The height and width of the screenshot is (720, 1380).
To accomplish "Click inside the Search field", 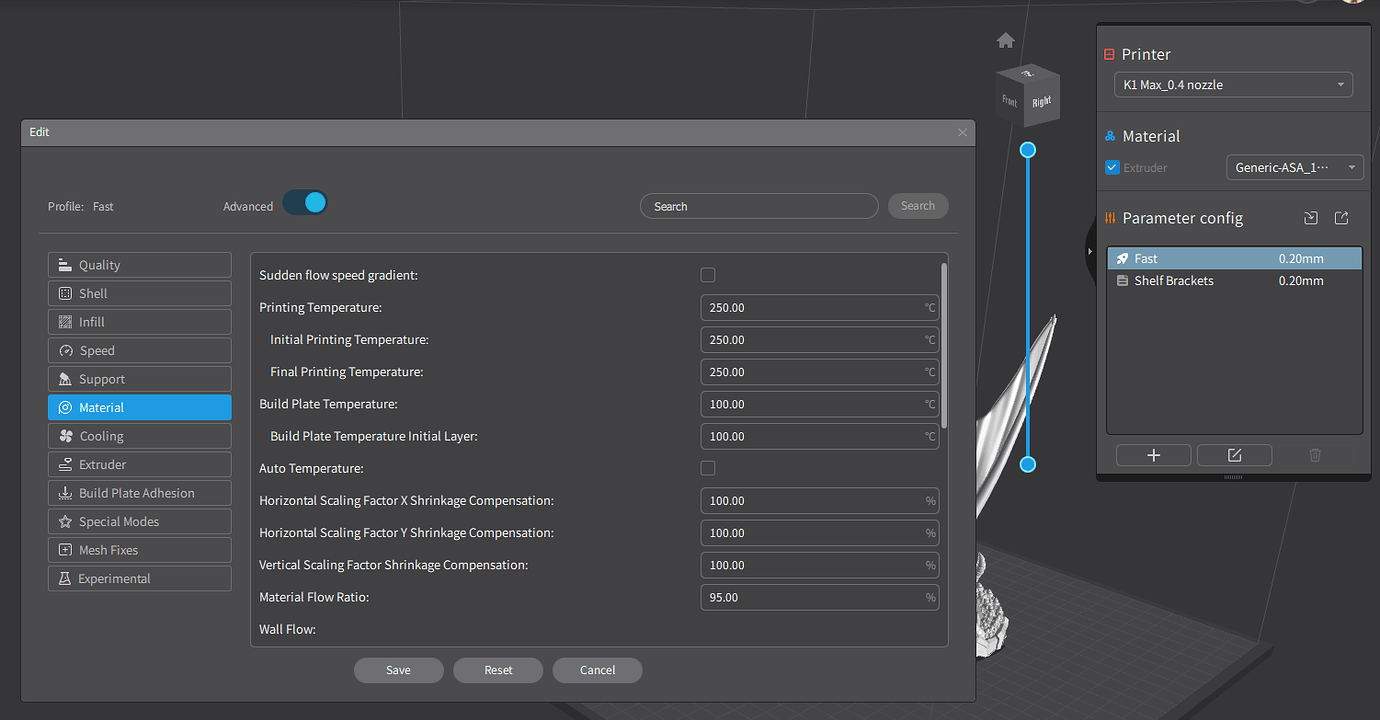I will point(758,206).
